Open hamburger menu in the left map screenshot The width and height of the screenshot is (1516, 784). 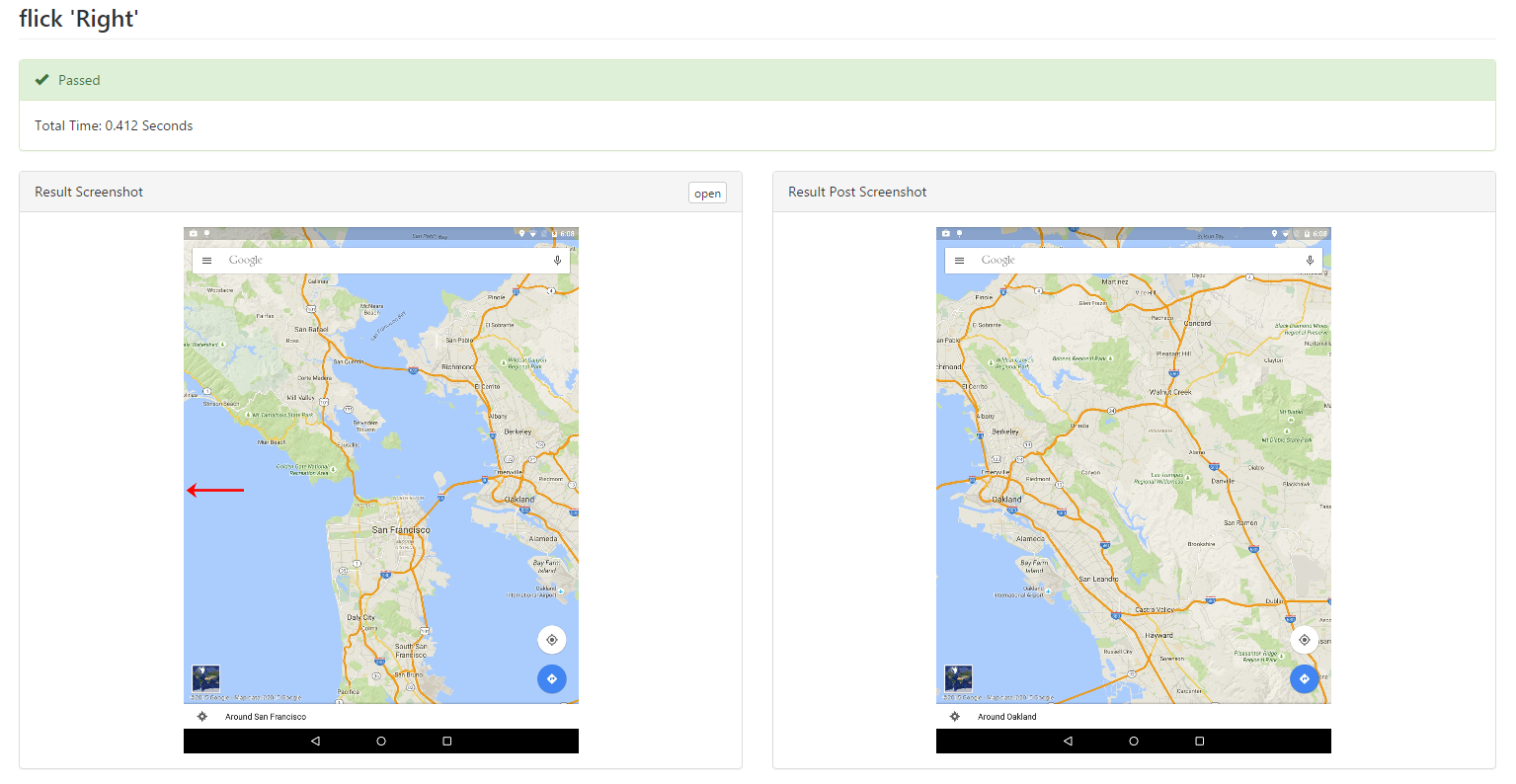tap(207, 261)
